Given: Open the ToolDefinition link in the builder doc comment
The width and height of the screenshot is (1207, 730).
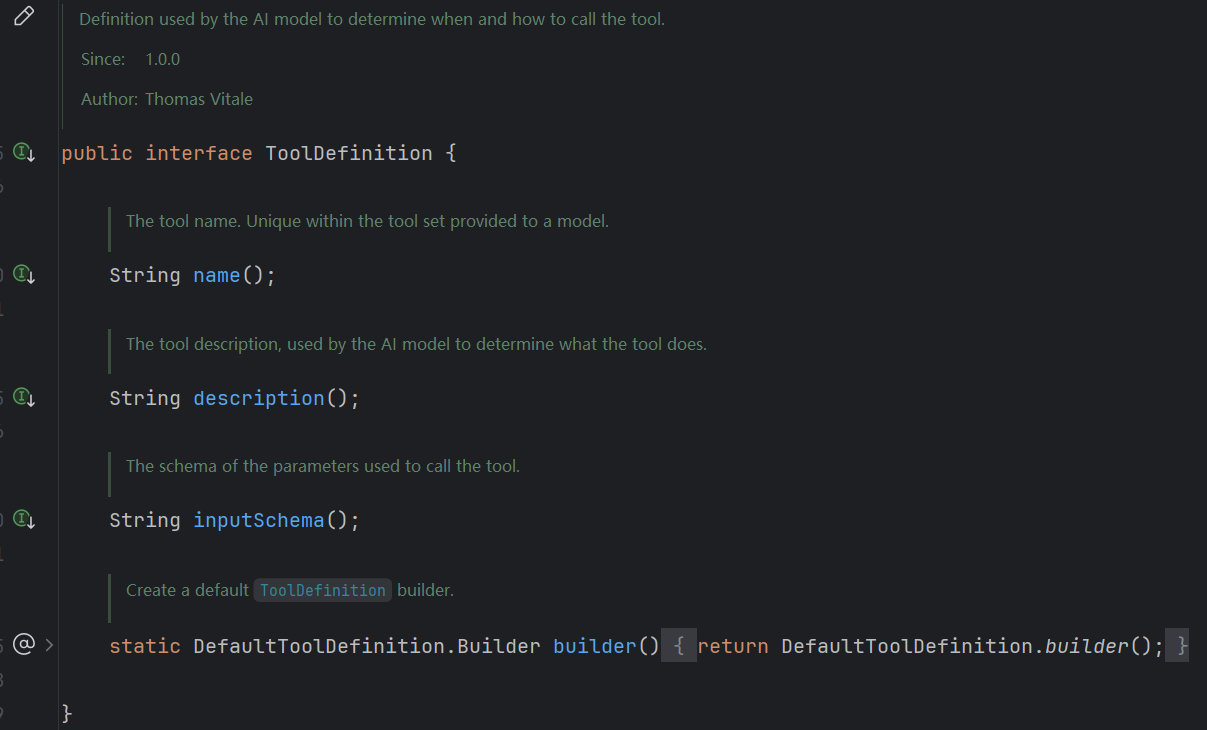Looking at the screenshot, I should 322,590.
